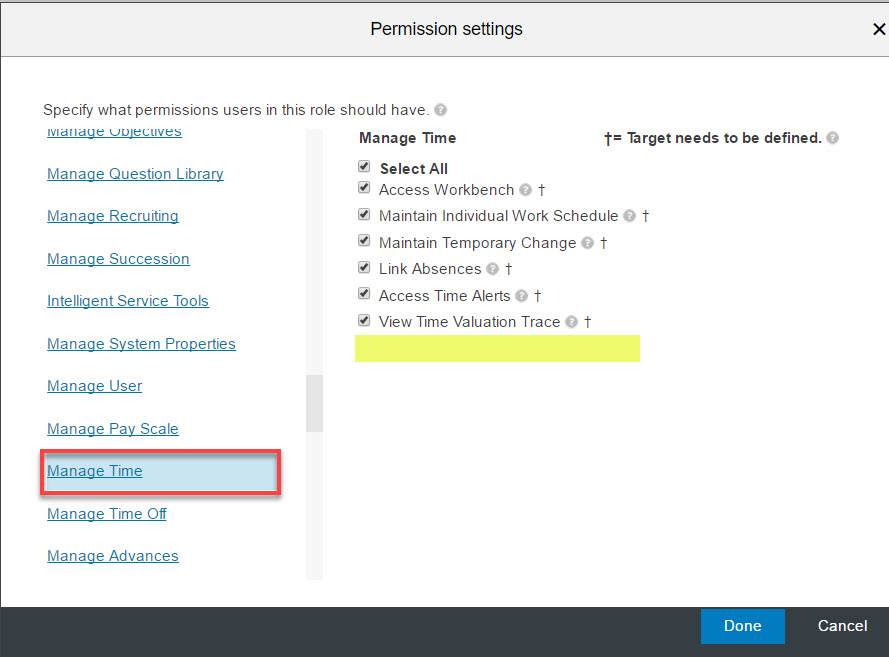Uncheck View Time Valuation Trace permission

[x=364, y=320]
